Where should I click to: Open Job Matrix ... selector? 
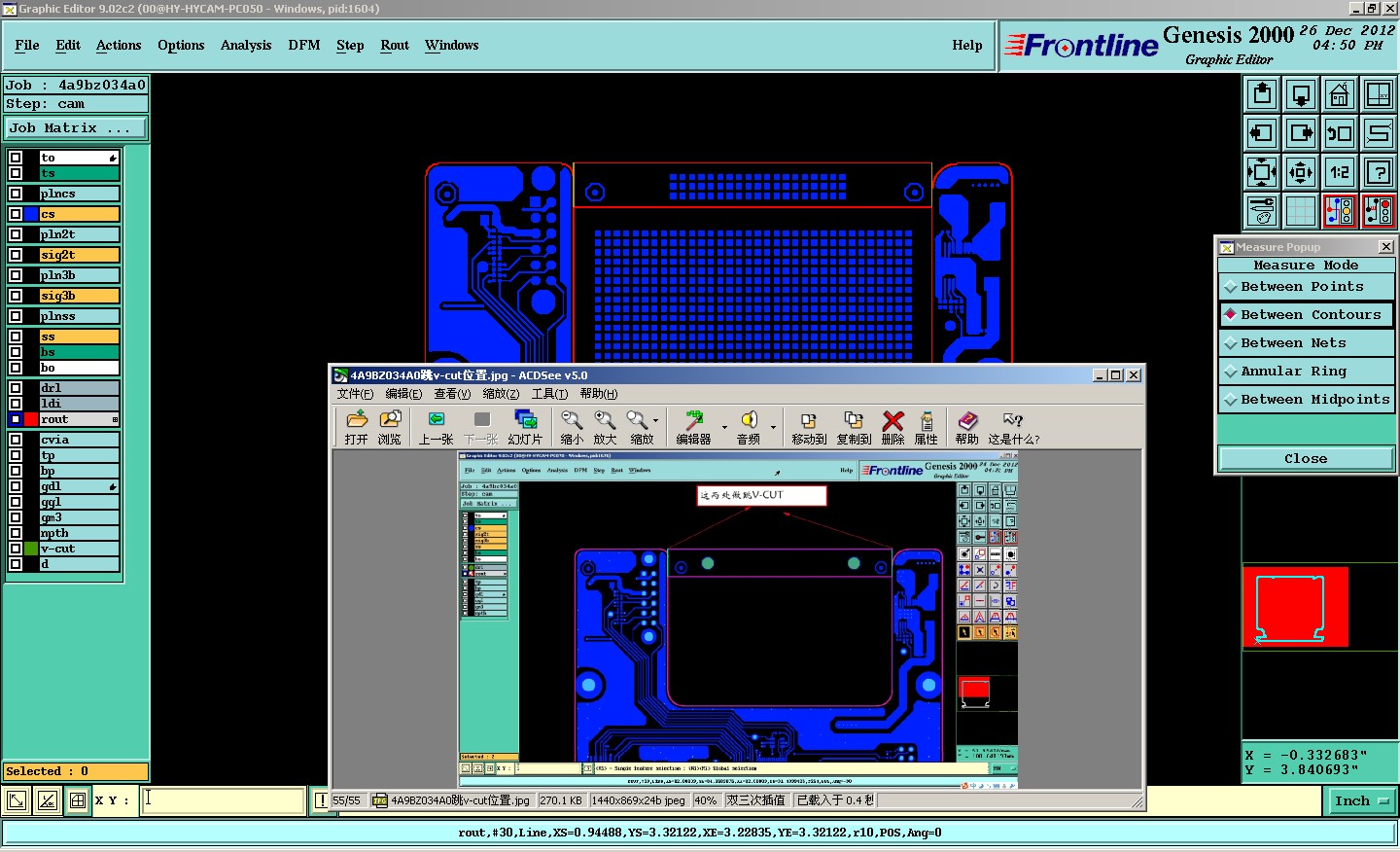tap(76, 128)
